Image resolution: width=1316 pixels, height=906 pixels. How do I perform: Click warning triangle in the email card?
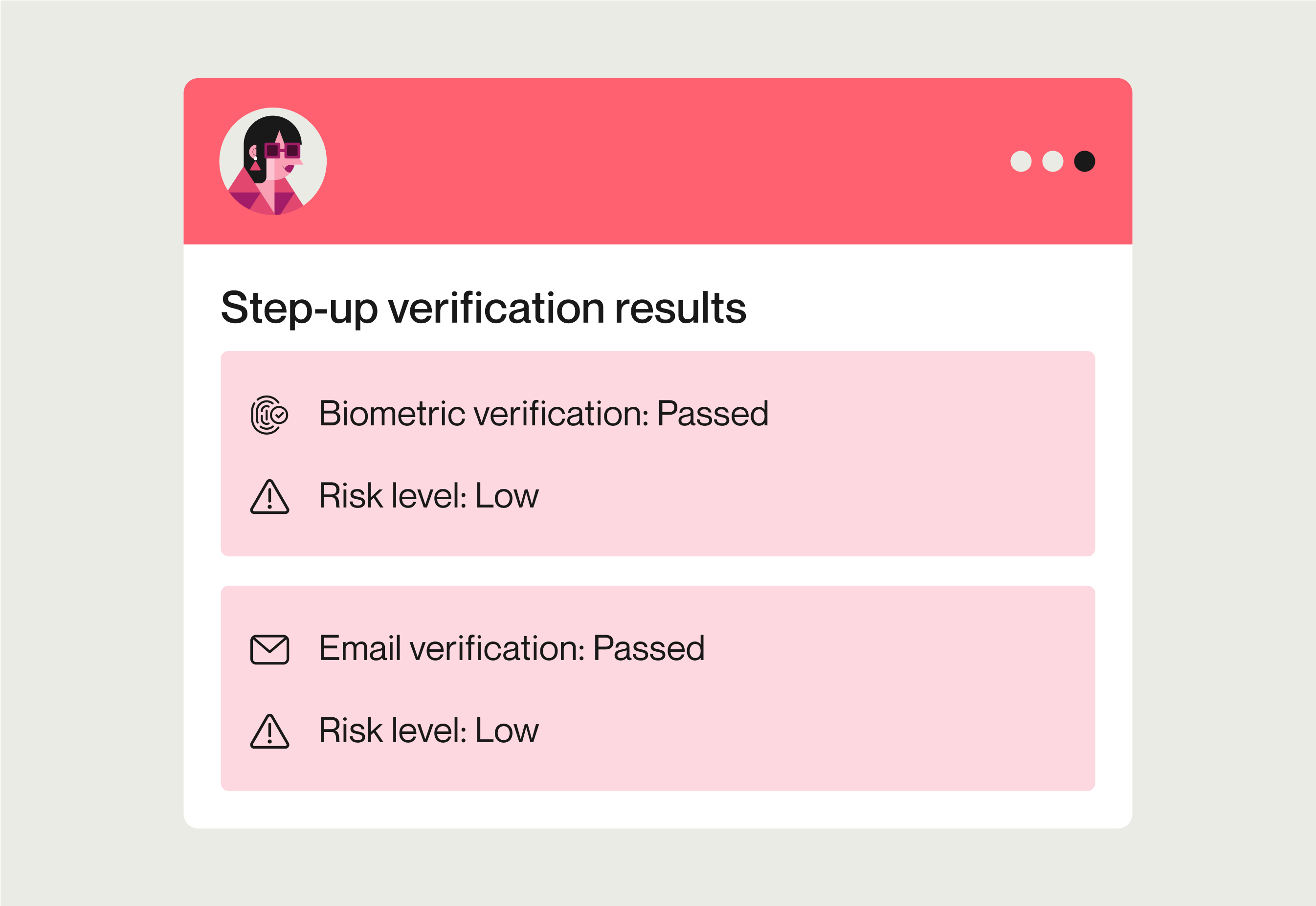(269, 731)
